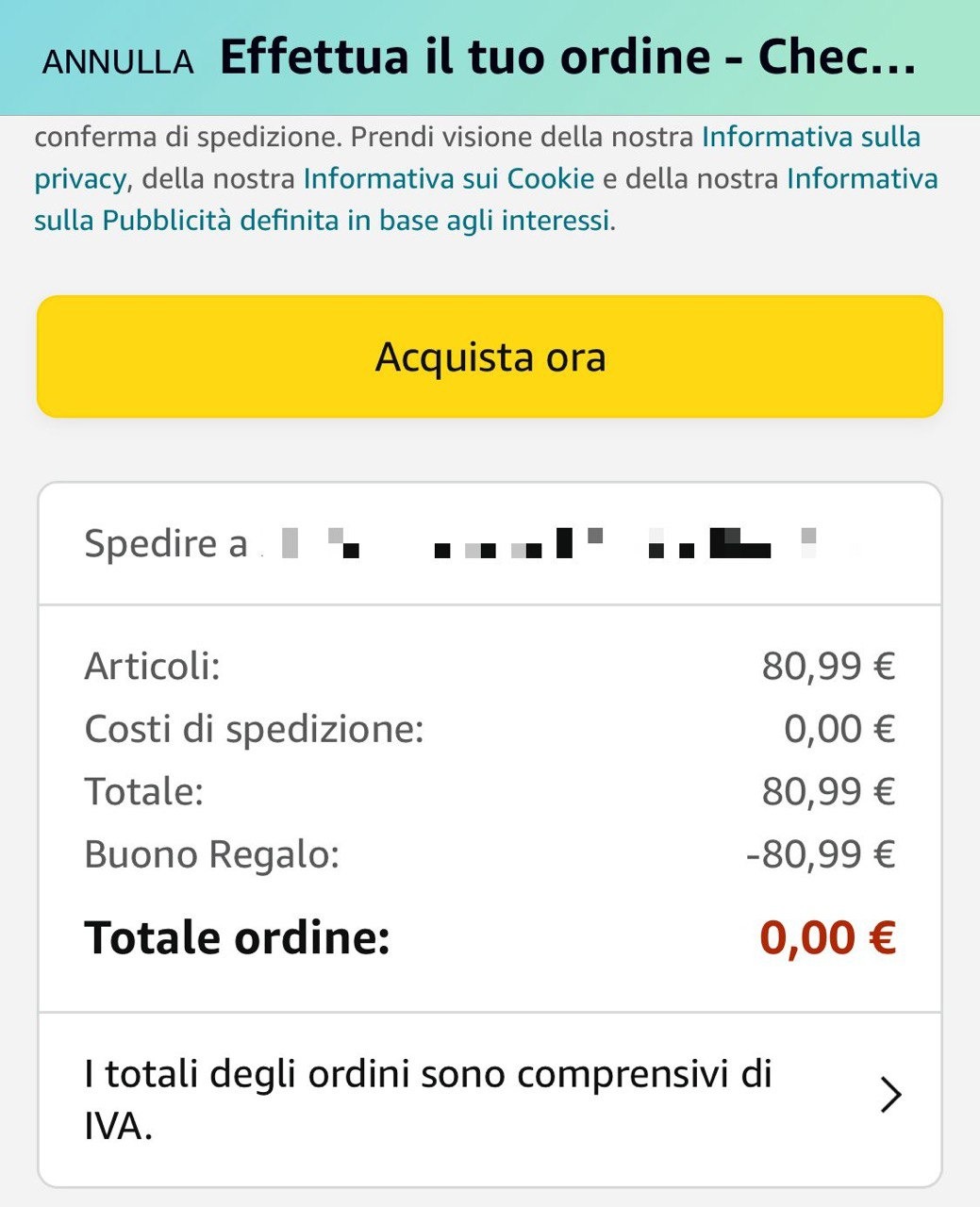Tap the page title "Effettua il tuo ordine"

point(566,58)
